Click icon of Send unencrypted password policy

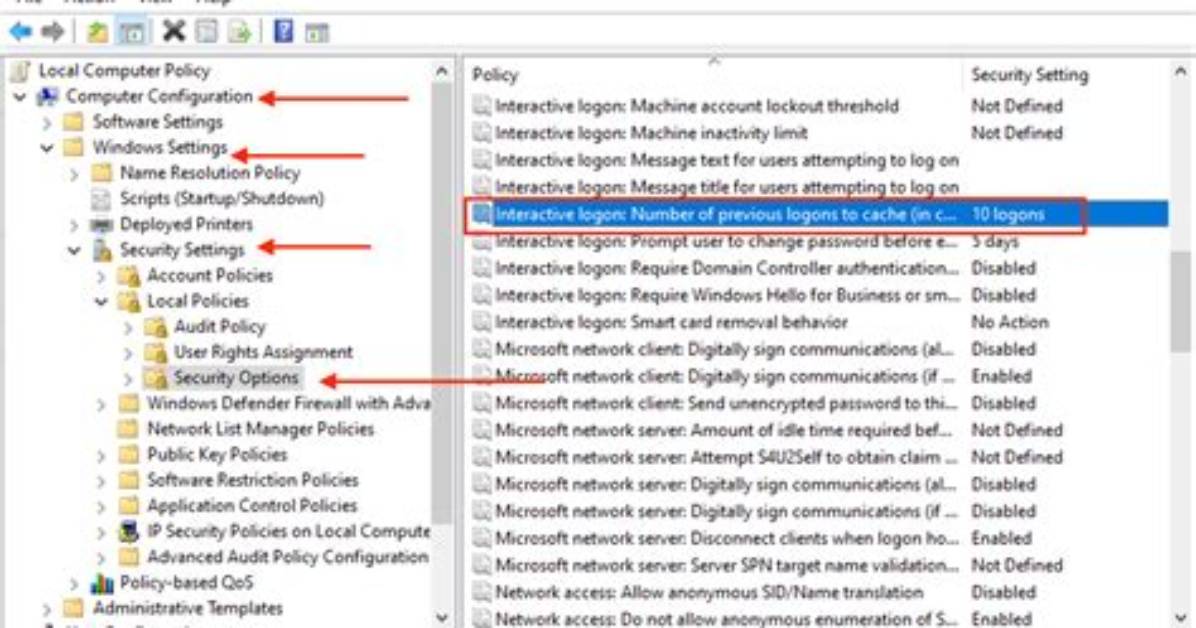tap(482, 403)
